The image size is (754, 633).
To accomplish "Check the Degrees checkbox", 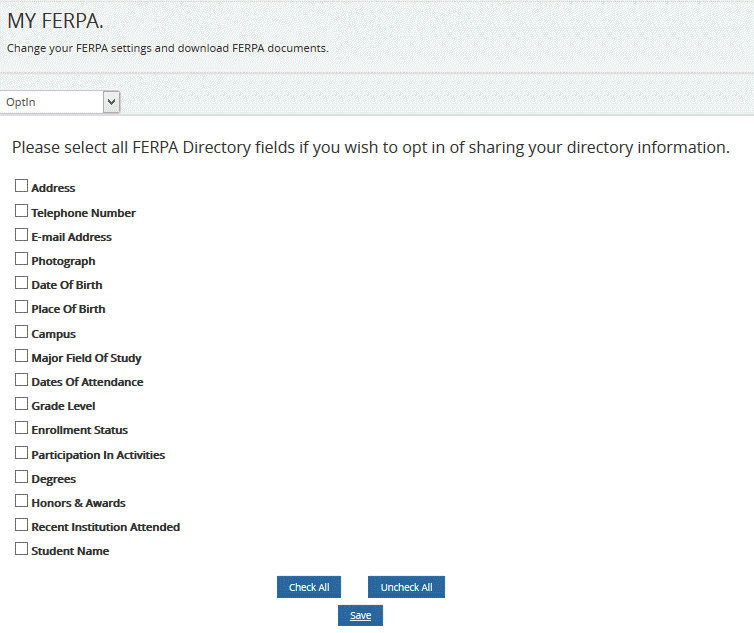I will tap(21, 477).
